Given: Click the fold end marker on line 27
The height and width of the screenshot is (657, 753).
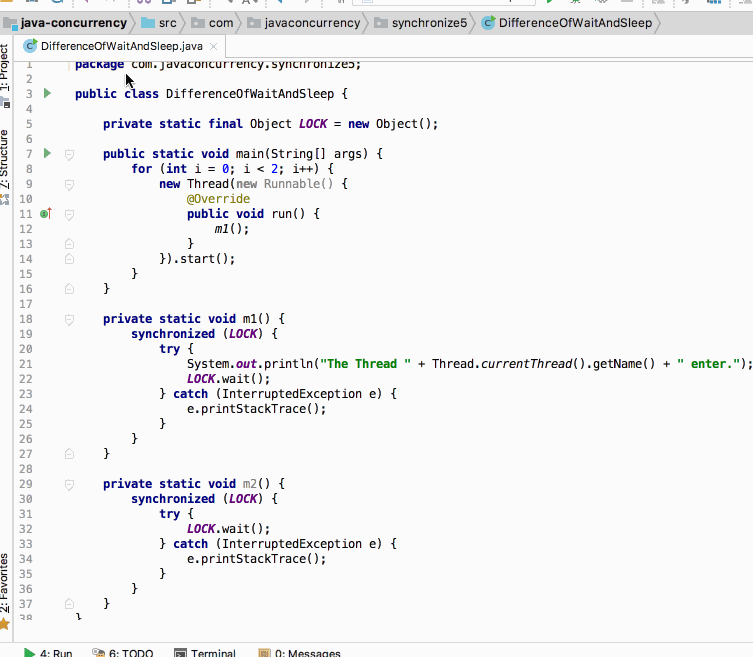Looking at the screenshot, I should click(69, 453).
